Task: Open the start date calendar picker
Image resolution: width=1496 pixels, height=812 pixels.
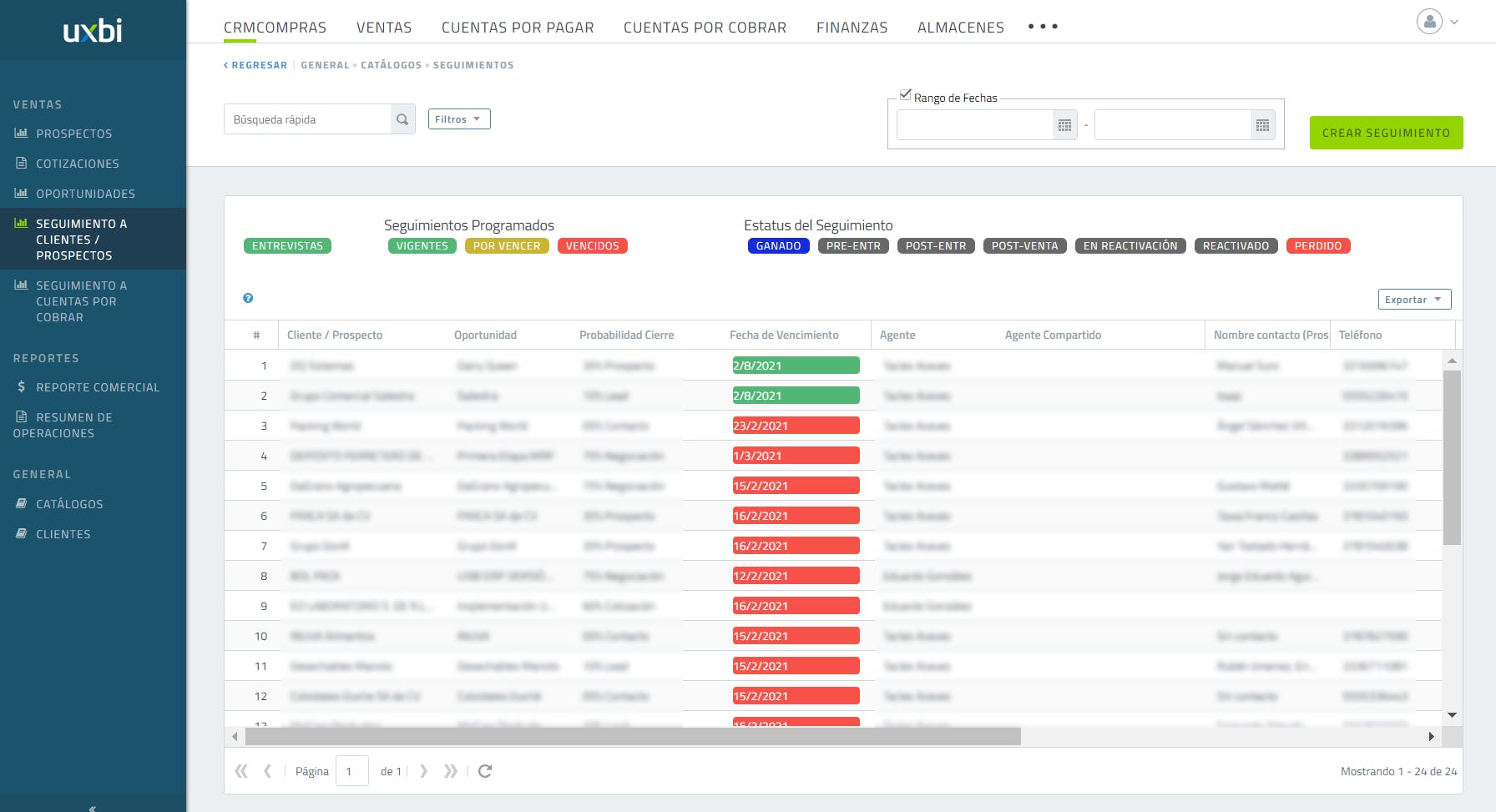Action: (1064, 125)
